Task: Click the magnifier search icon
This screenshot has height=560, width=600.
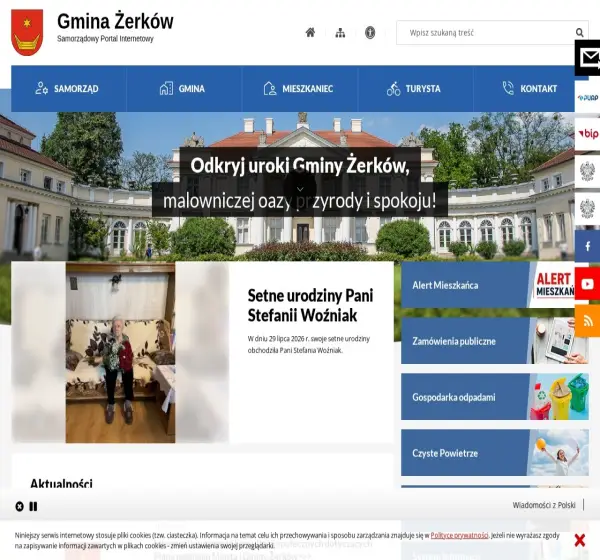Action: (579, 33)
